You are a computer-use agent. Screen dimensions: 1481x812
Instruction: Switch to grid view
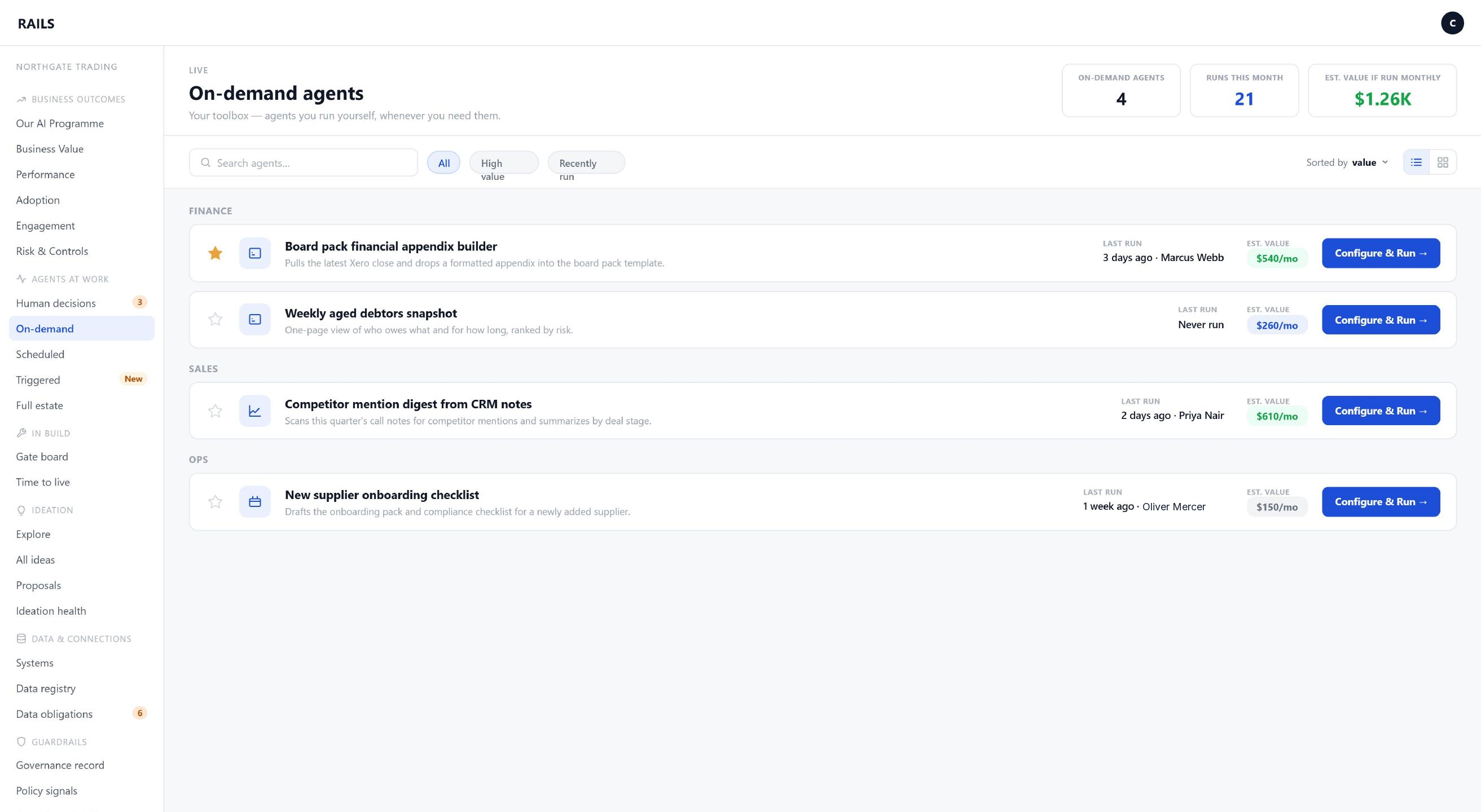click(1443, 162)
